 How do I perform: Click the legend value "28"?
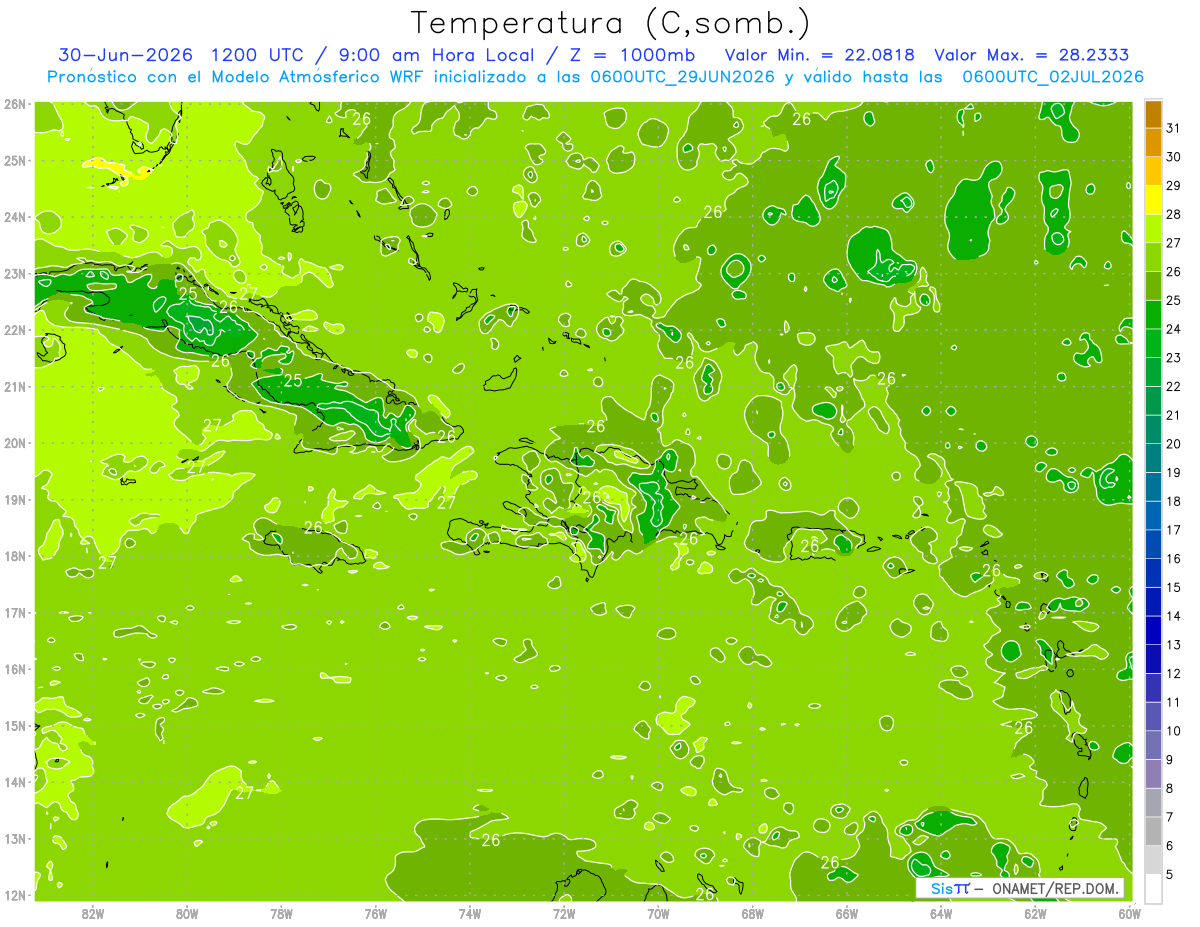coord(1173,214)
